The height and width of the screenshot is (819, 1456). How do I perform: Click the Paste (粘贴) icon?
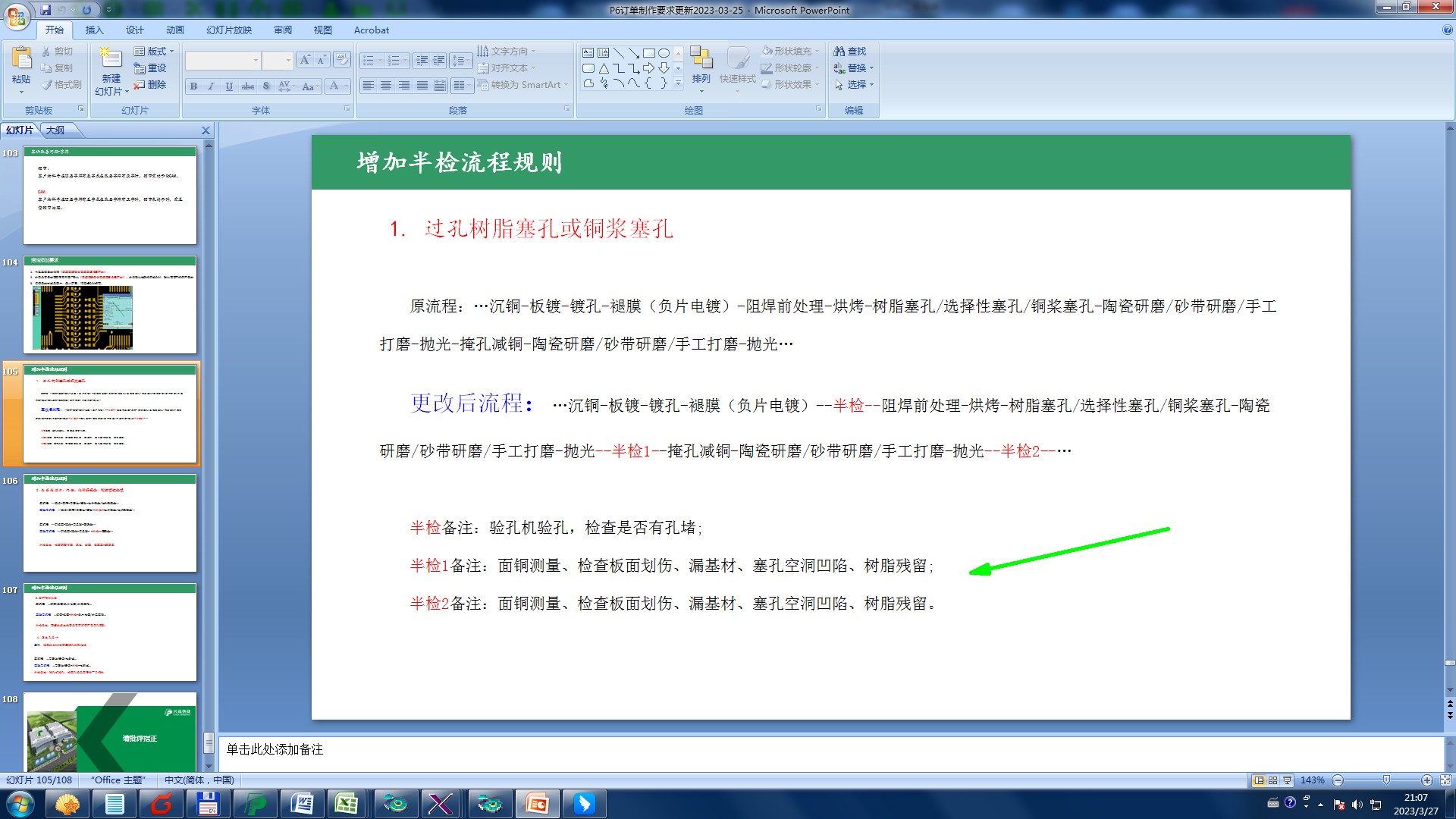pyautogui.click(x=21, y=58)
